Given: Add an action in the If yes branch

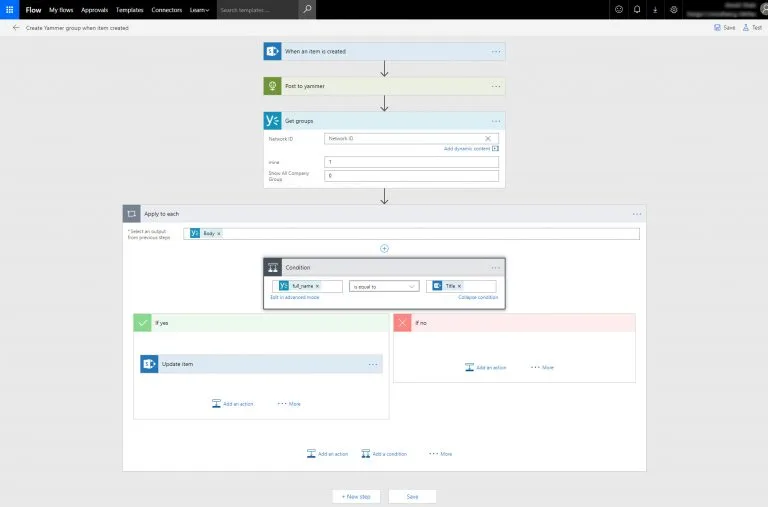Looking at the screenshot, I should 233,404.
